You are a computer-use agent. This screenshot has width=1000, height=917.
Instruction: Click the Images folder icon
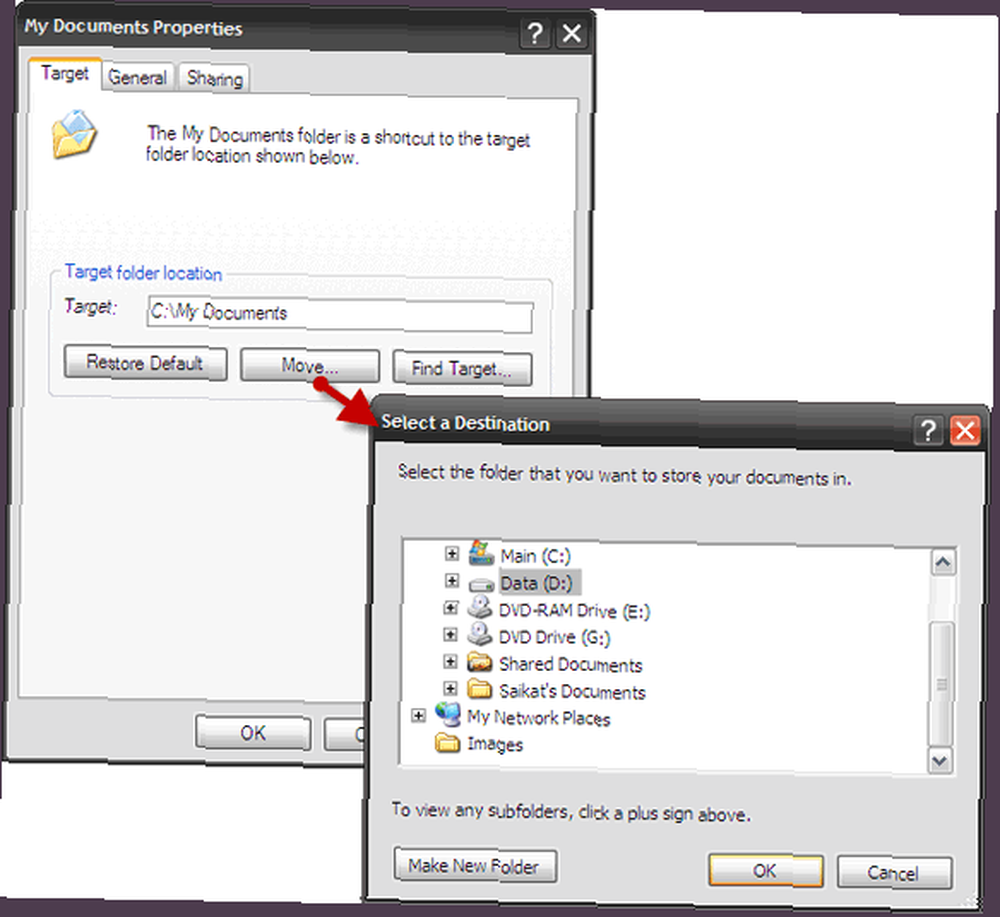(448, 743)
